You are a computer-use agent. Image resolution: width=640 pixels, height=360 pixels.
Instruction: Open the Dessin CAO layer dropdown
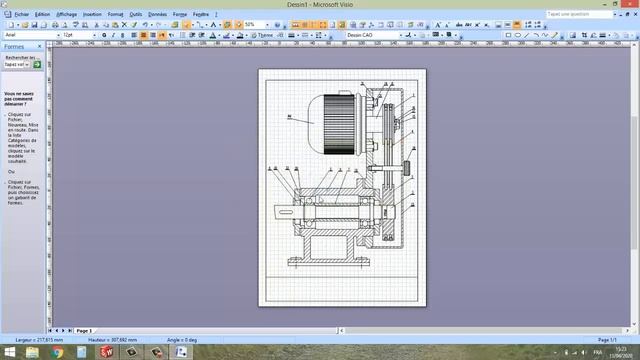401,36
